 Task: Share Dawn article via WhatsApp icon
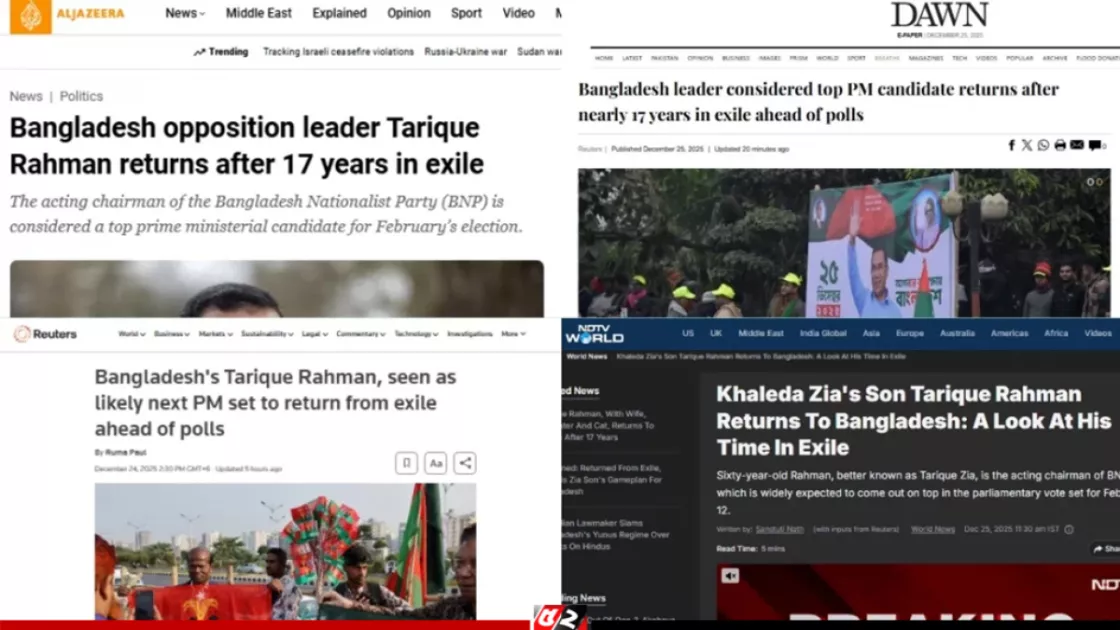point(1044,146)
